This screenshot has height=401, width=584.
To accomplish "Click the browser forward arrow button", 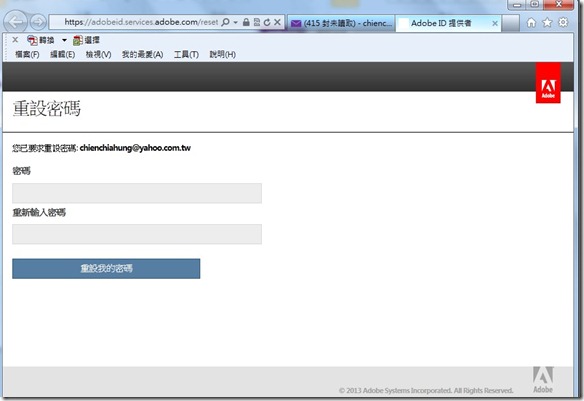I will [x=38, y=22].
